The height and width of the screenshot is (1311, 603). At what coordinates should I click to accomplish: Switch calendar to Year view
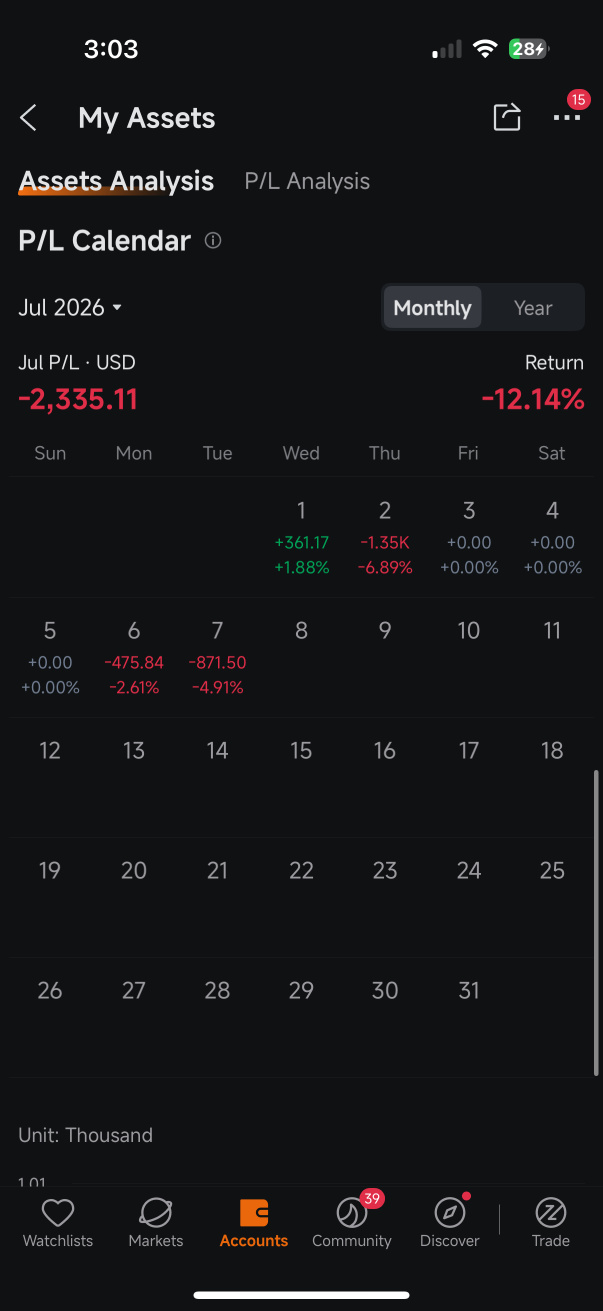(x=533, y=308)
